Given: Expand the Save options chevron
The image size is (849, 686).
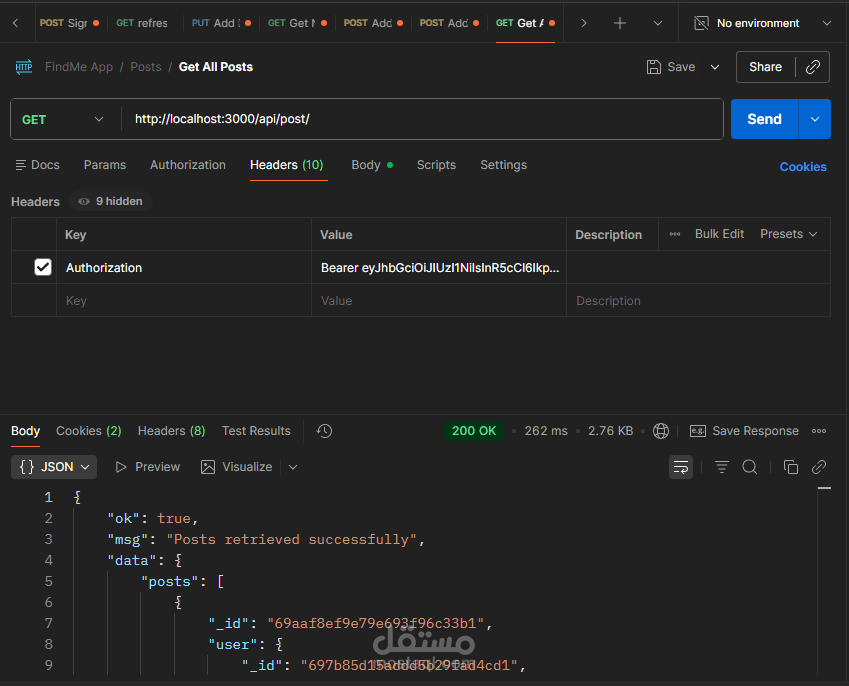Looking at the screenshot, I should coord(715,67).
